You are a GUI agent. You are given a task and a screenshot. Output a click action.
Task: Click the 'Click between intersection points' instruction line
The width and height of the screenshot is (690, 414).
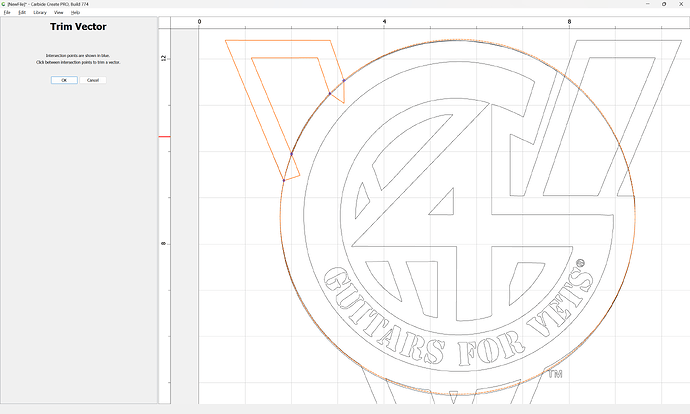[78, 62]
